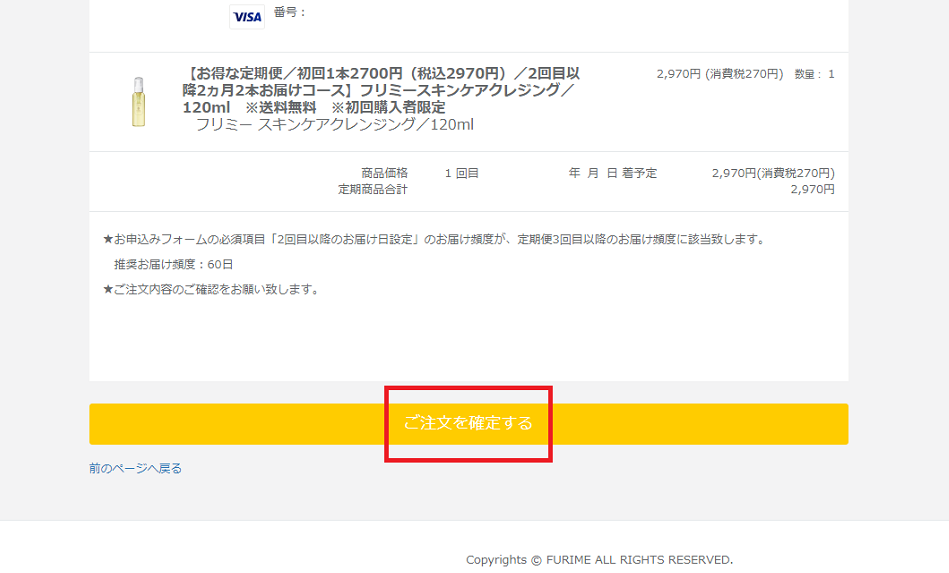Click the ★ご注文内容のご確認をお願い致します note
The height and width of the screenshot is (573, 949).
pos(211,289)
